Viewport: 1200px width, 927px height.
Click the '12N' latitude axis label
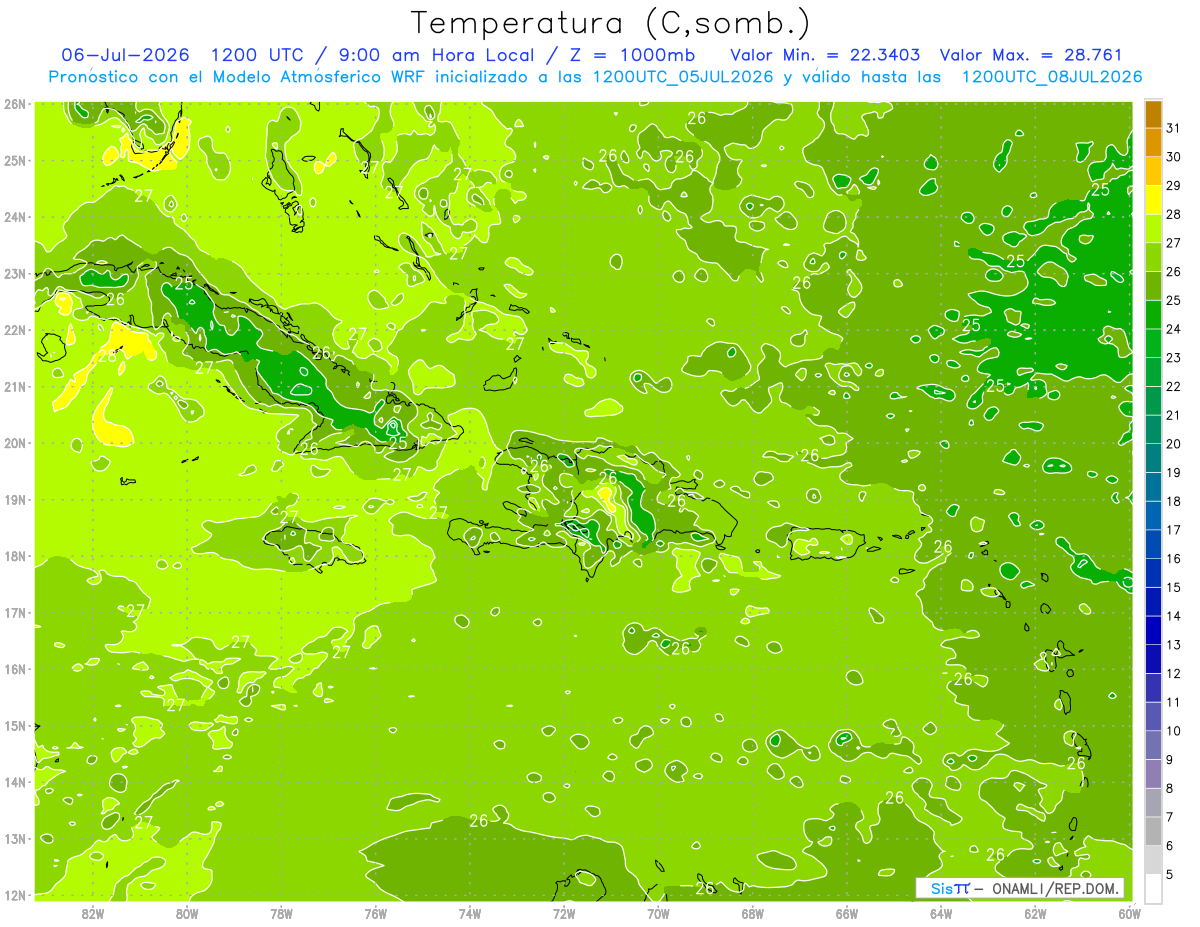point(15,895)
